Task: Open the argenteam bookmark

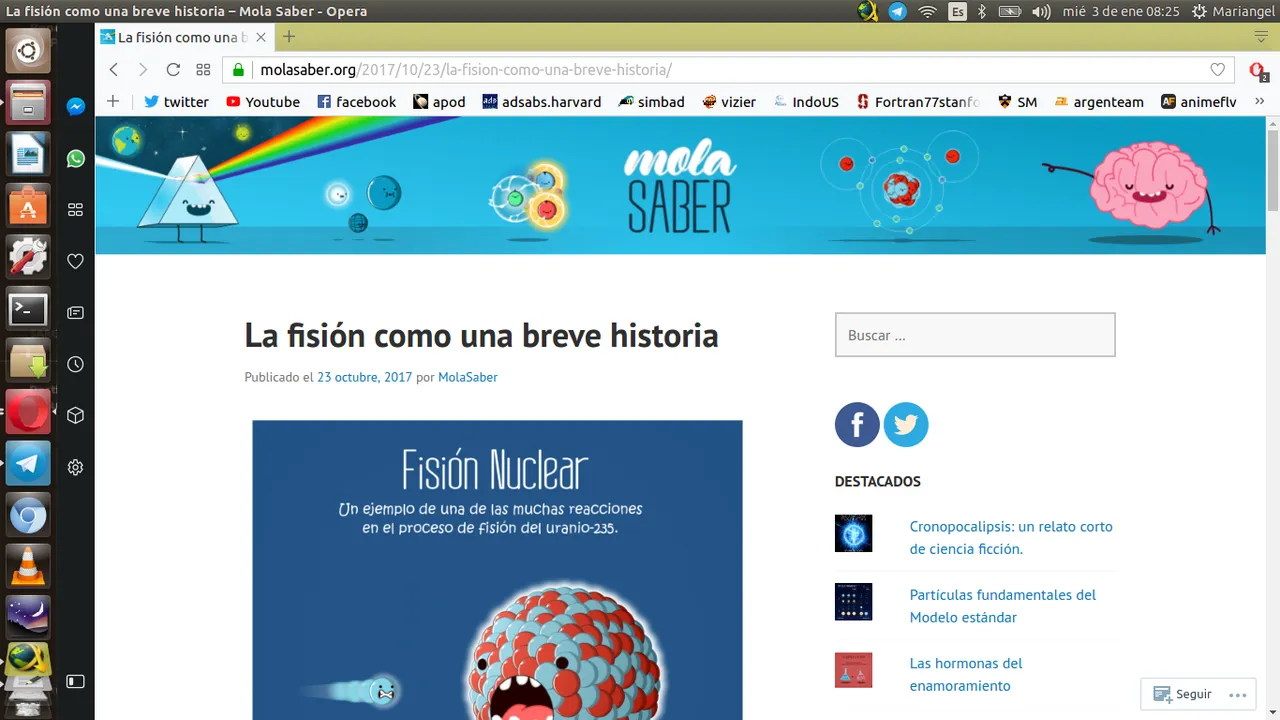Action: click(1097, 102)
